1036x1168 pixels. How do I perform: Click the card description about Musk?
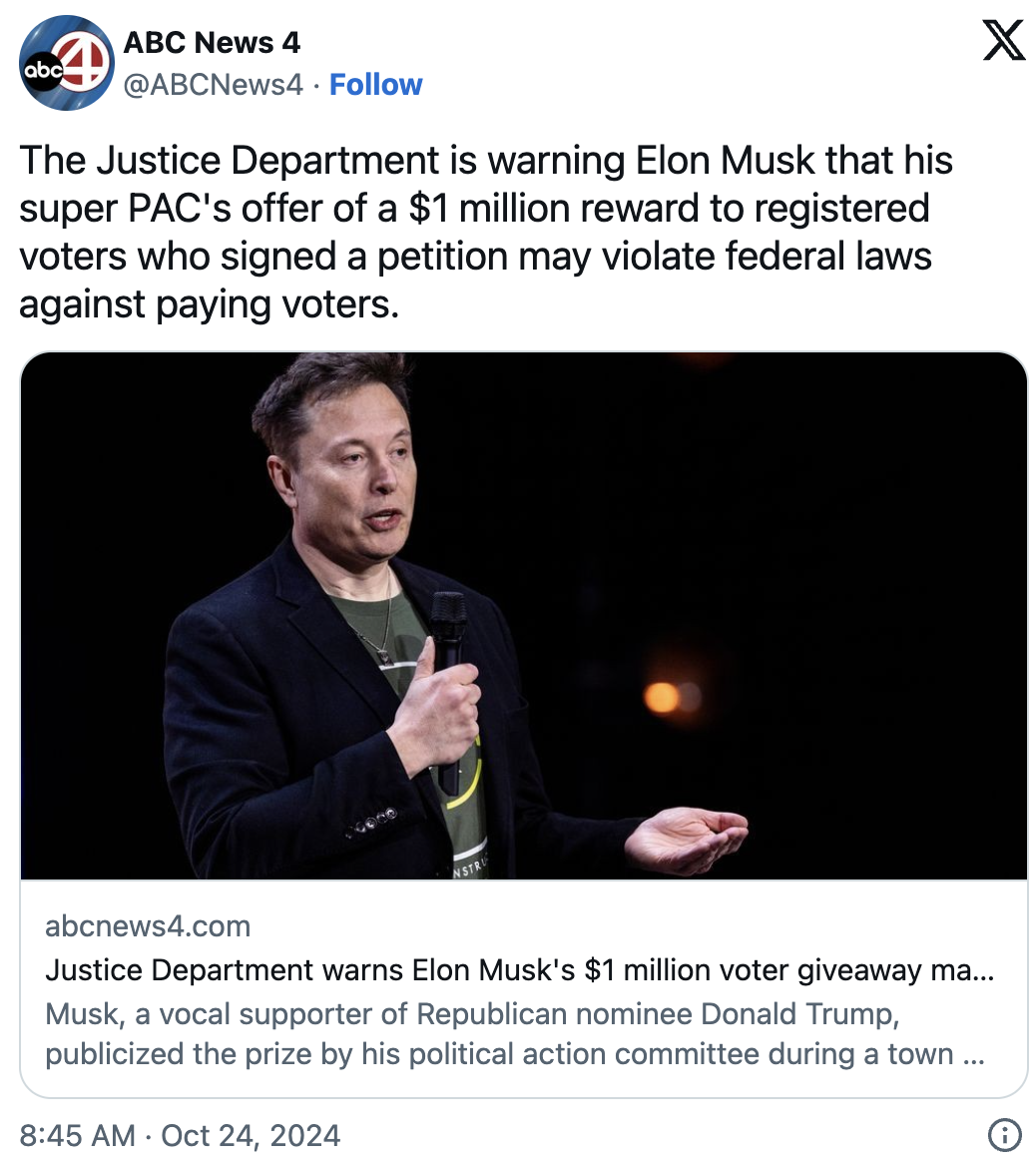[x=473, y=1034]
